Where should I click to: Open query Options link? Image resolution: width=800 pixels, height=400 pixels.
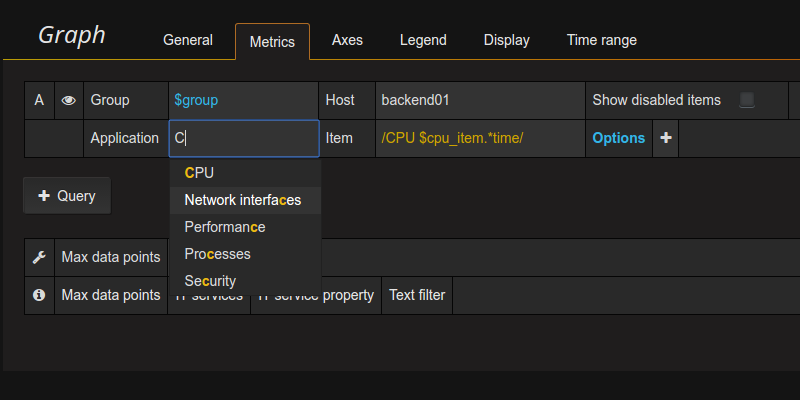[x=618, y=138]
